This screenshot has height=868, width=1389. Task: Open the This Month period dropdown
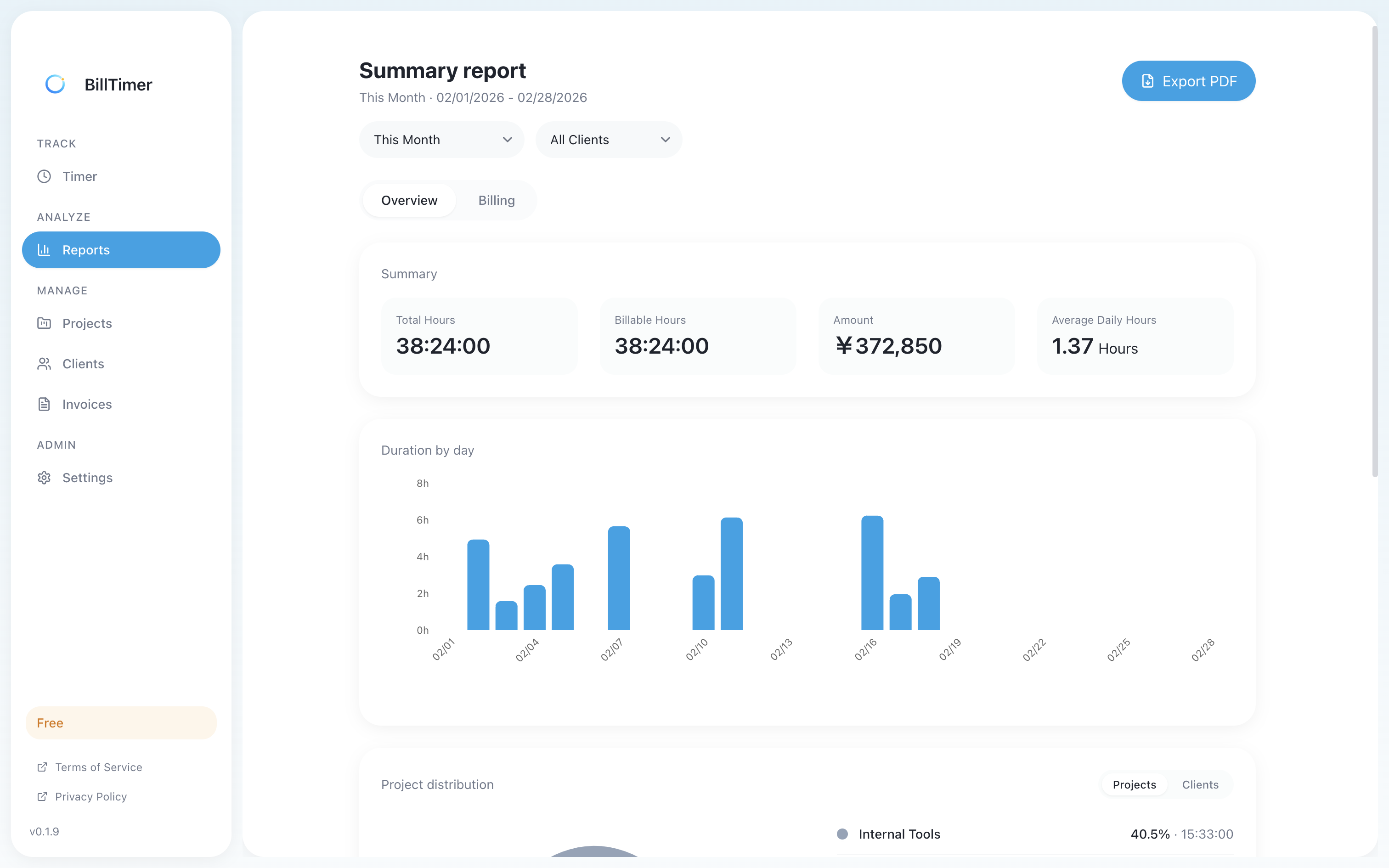[441, 140]
